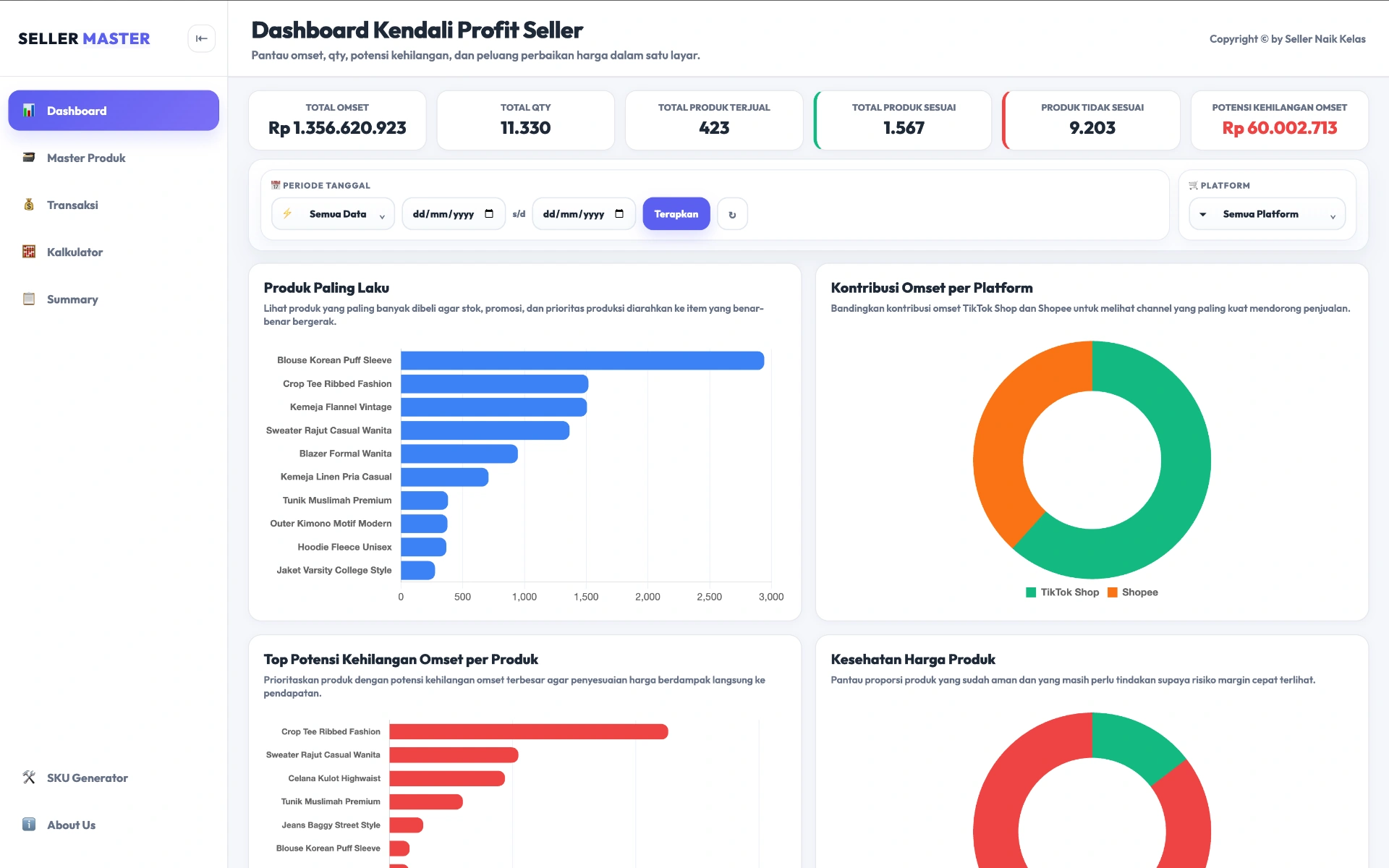Click lightning icon in Semua Data dropdown
Viewport: 1389px width, 868px height.
click(x=287, y=213)
